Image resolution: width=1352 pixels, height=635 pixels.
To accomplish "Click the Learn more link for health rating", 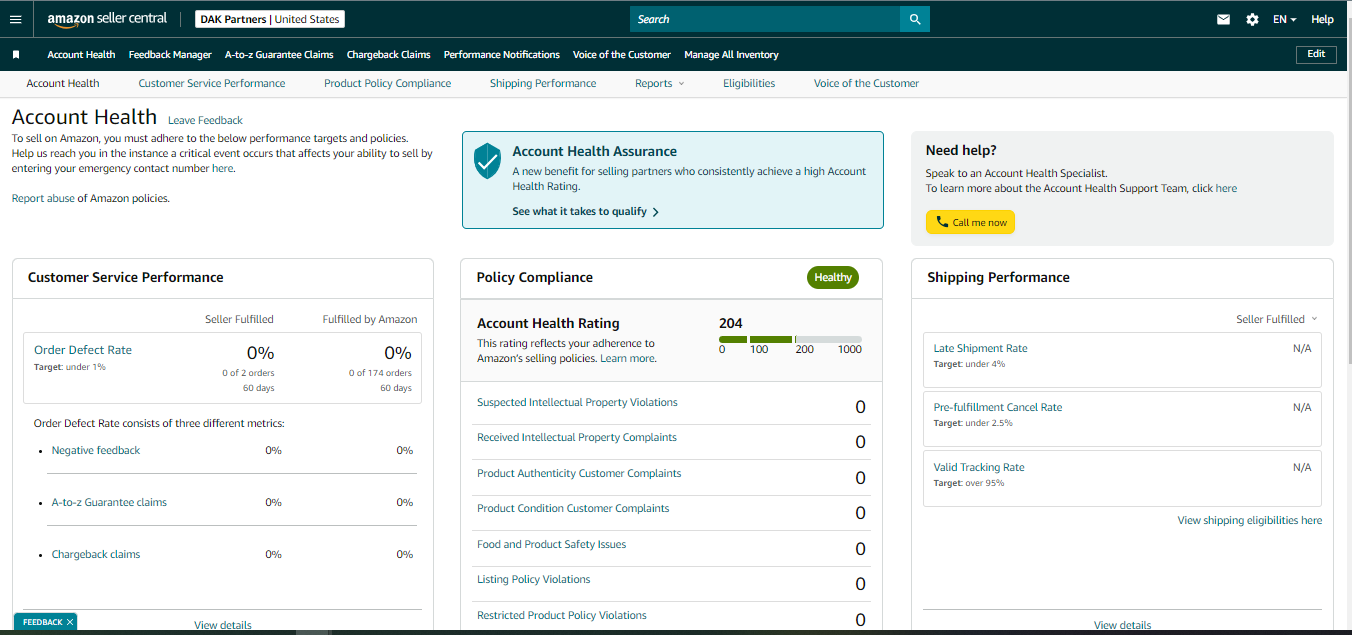I will (x=627, y=358).
